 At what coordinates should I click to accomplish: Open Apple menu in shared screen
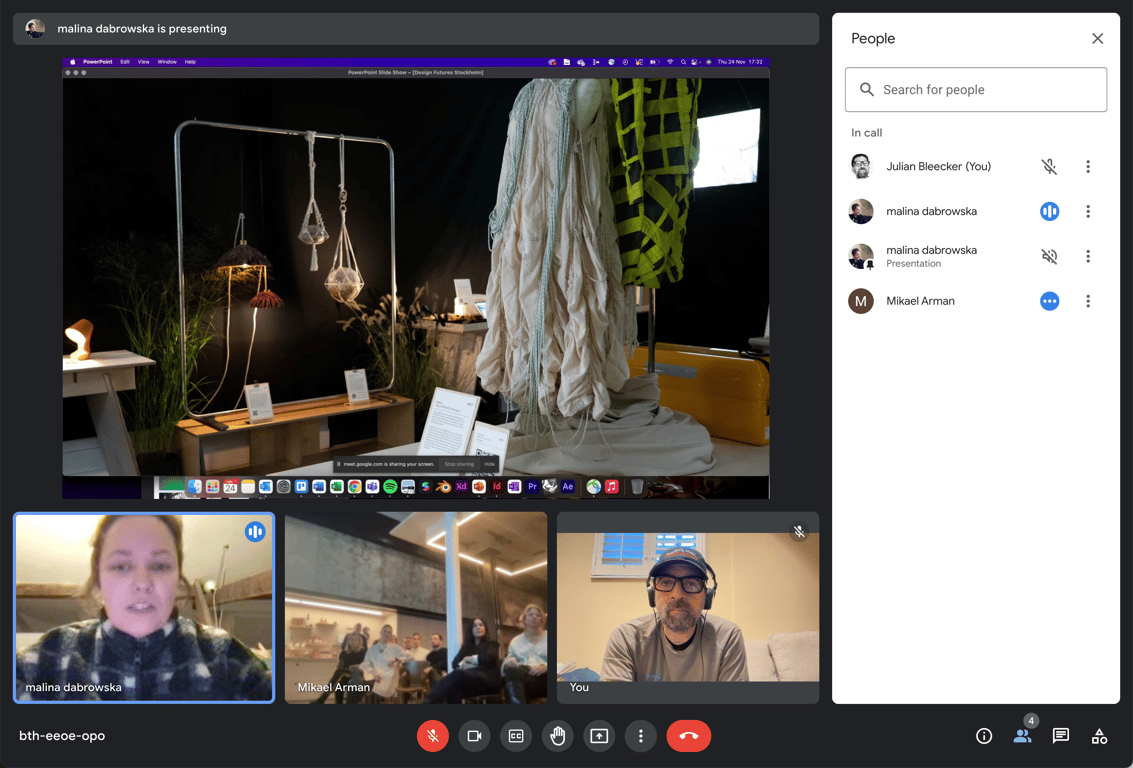pyautogui.click(x=72, y=62)
